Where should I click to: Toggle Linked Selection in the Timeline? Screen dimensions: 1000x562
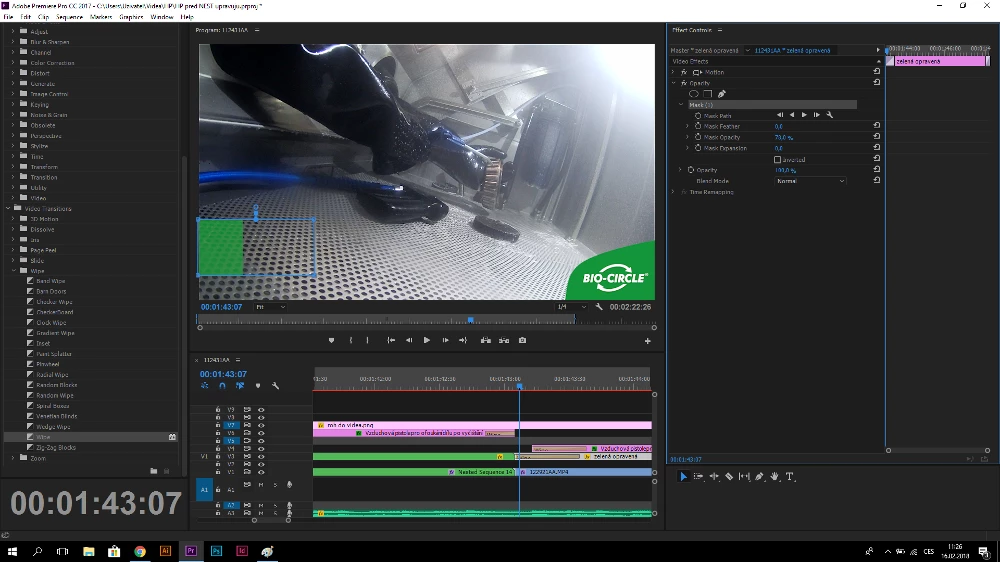pos(240,386)
